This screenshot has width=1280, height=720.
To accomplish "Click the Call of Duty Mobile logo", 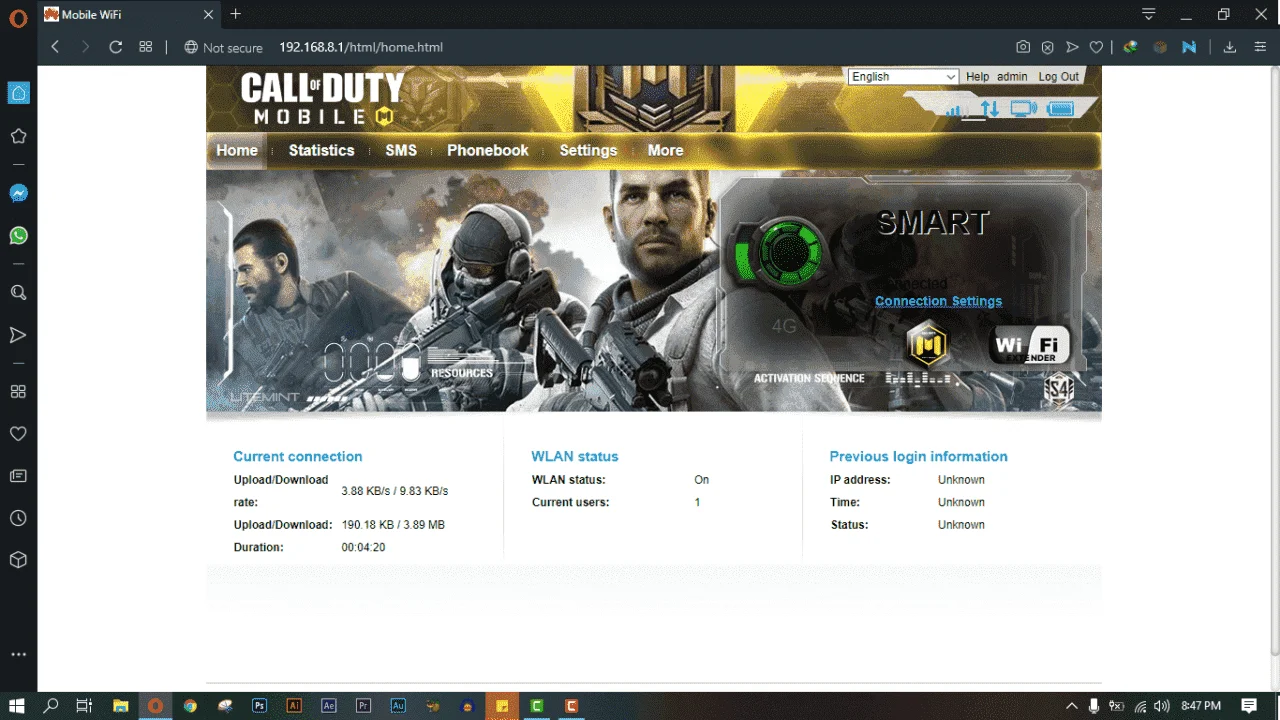I will tap(322, 99).
